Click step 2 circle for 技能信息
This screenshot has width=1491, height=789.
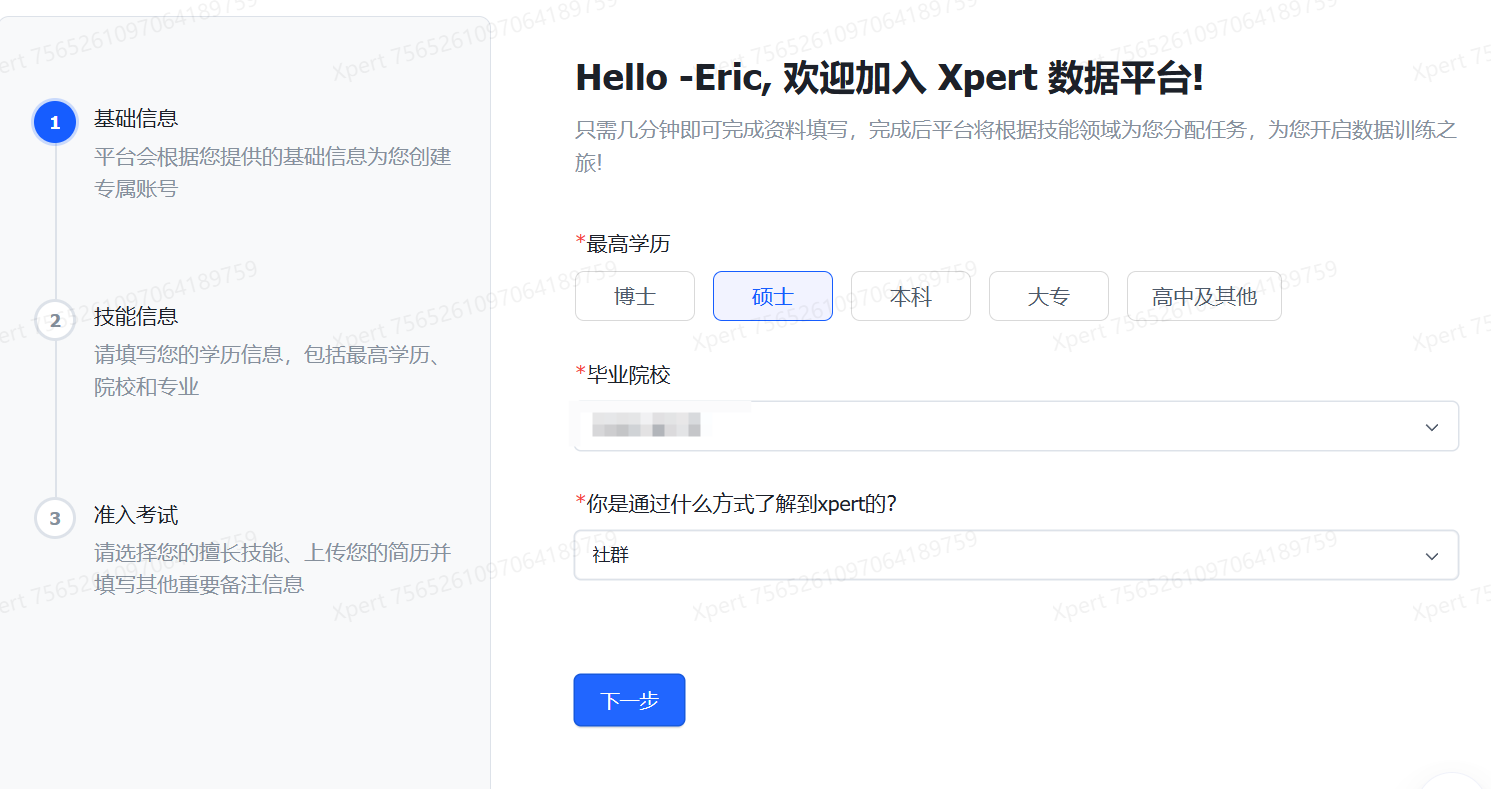tap(55, 320)
